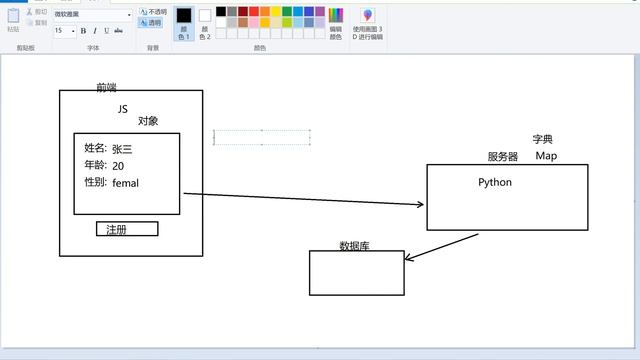Toggle Bold text formatting
The image size is (640, 360).
coord(83,31)
